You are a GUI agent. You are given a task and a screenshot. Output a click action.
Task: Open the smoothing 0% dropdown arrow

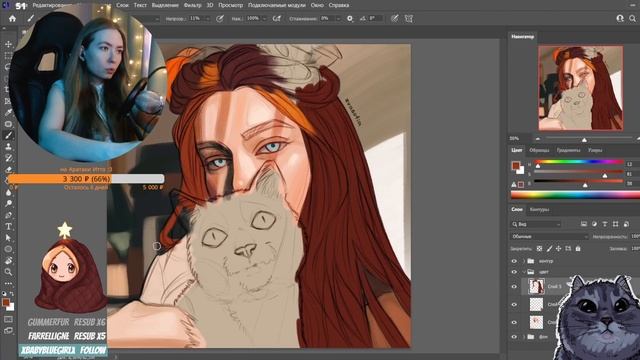click(338, 19)
